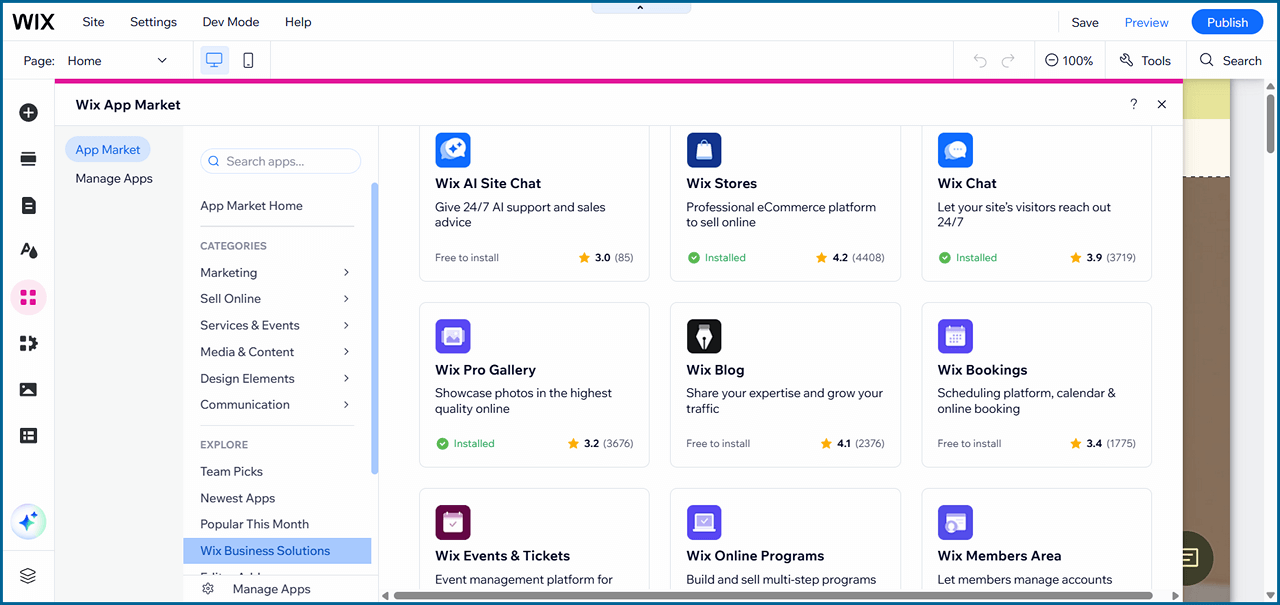Viewport: 1280px width, 605px height.
Task: Launch the AI assistant sparkle icon
Action: pos(28,521)
